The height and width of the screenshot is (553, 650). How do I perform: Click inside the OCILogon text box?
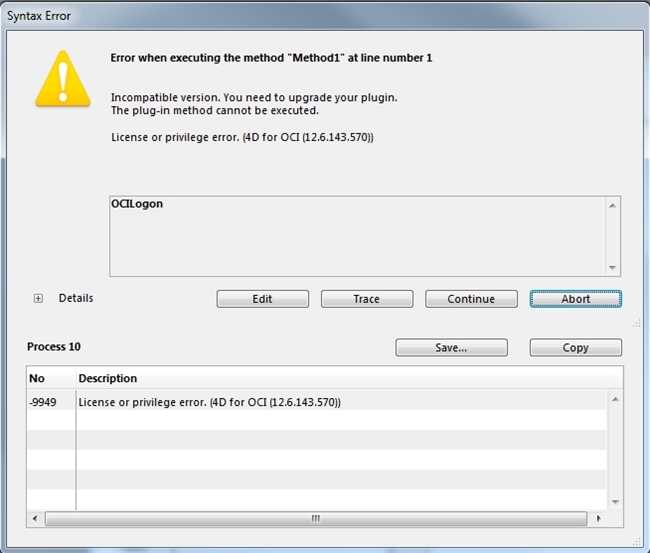tap(355, 236)
